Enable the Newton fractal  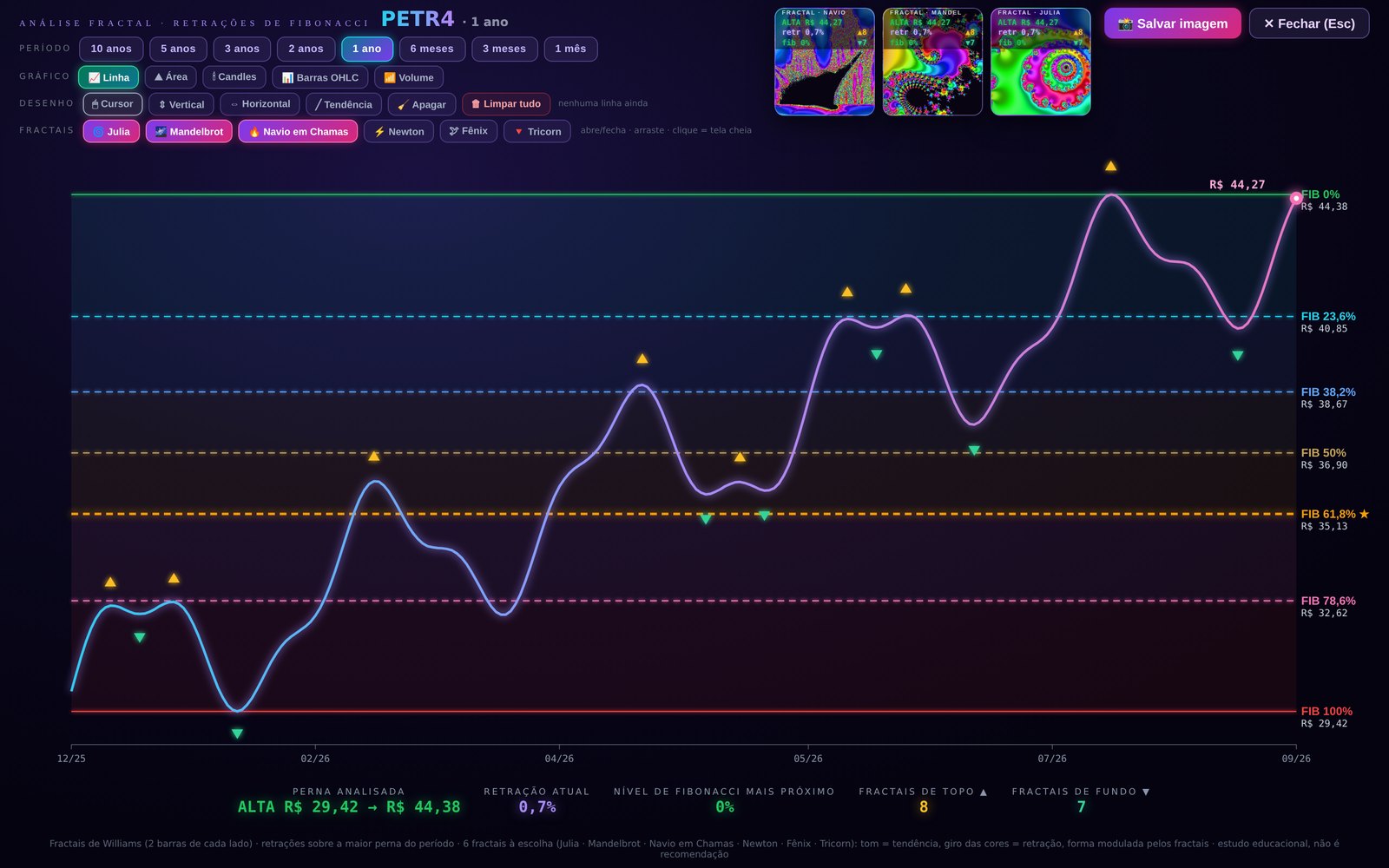(399, 132)
